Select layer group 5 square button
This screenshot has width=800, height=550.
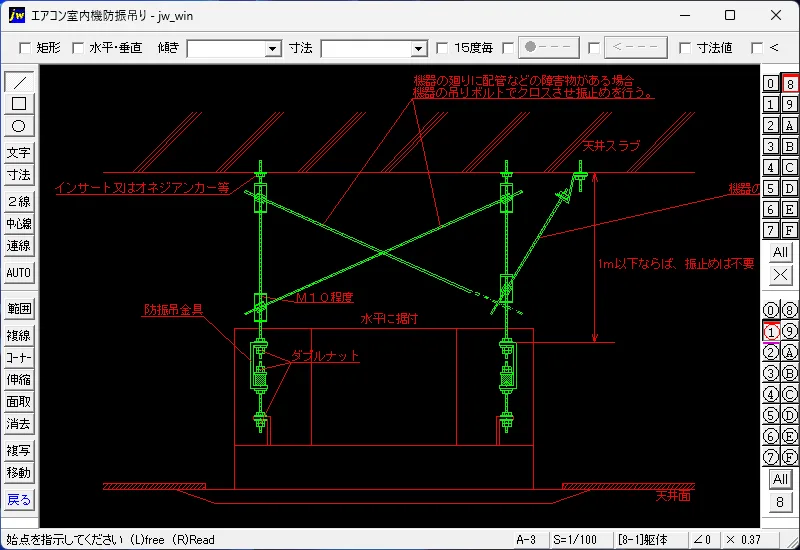pos(770,188)
